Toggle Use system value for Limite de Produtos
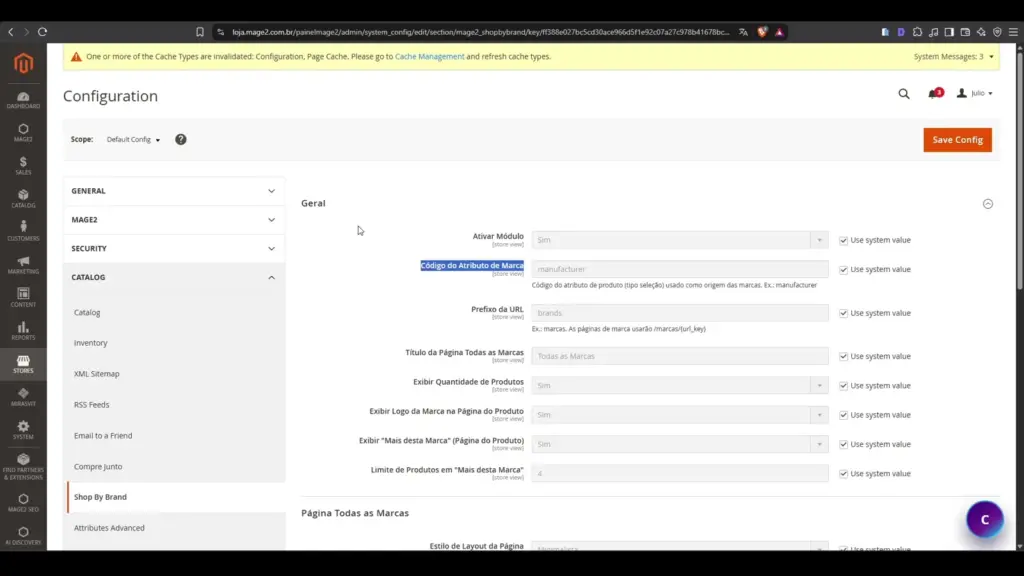This screenshot has width=1024, height=576. tap(843, 474)
